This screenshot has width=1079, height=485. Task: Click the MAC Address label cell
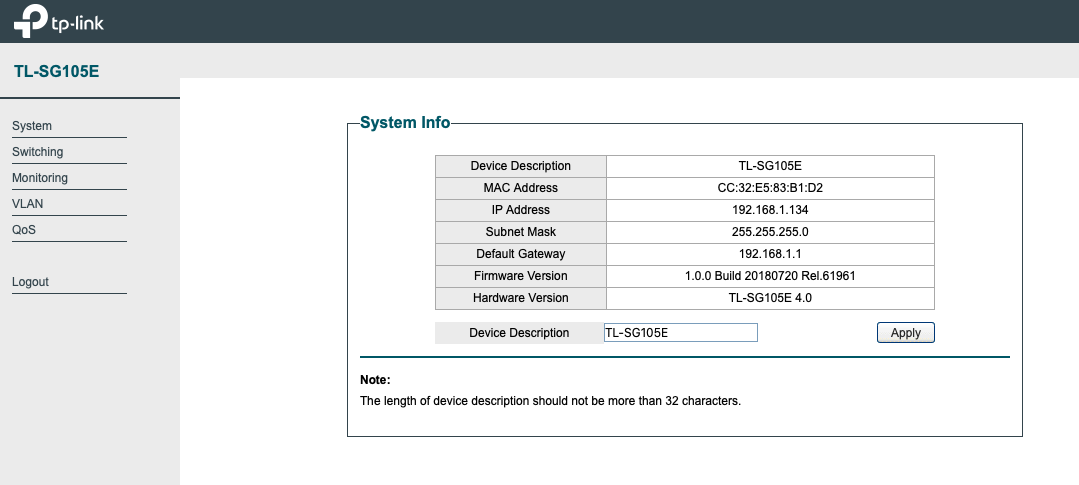pos(521,188)
